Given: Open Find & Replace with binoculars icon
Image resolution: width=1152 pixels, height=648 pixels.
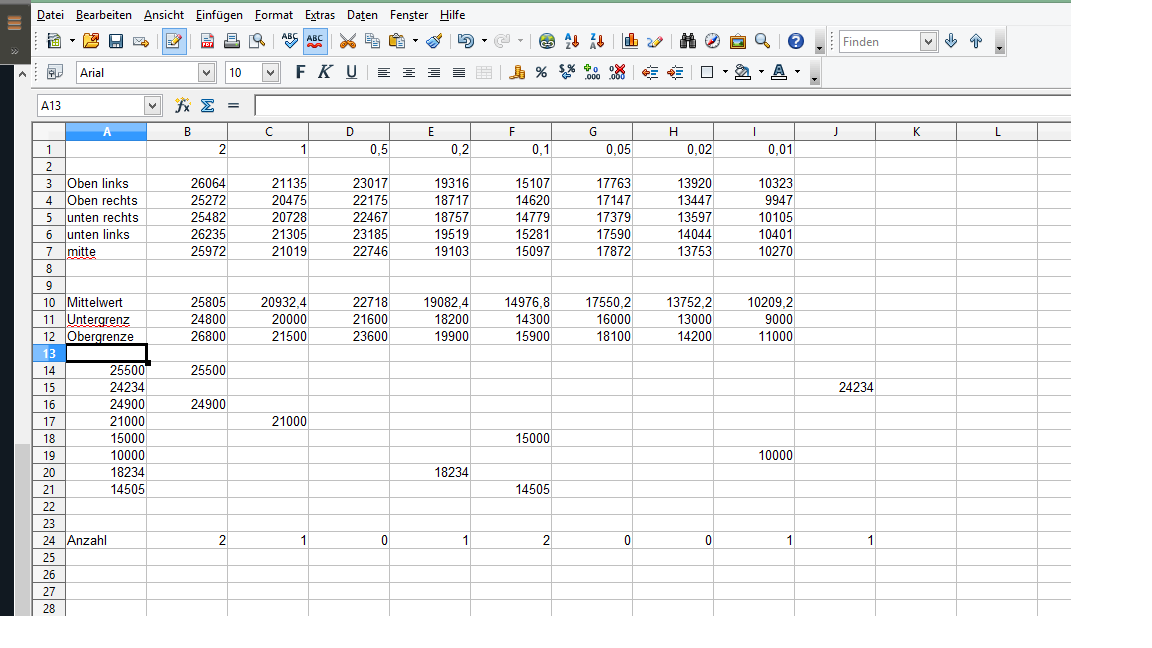Looking at the screenshot, I should click(x=688, y=41).
